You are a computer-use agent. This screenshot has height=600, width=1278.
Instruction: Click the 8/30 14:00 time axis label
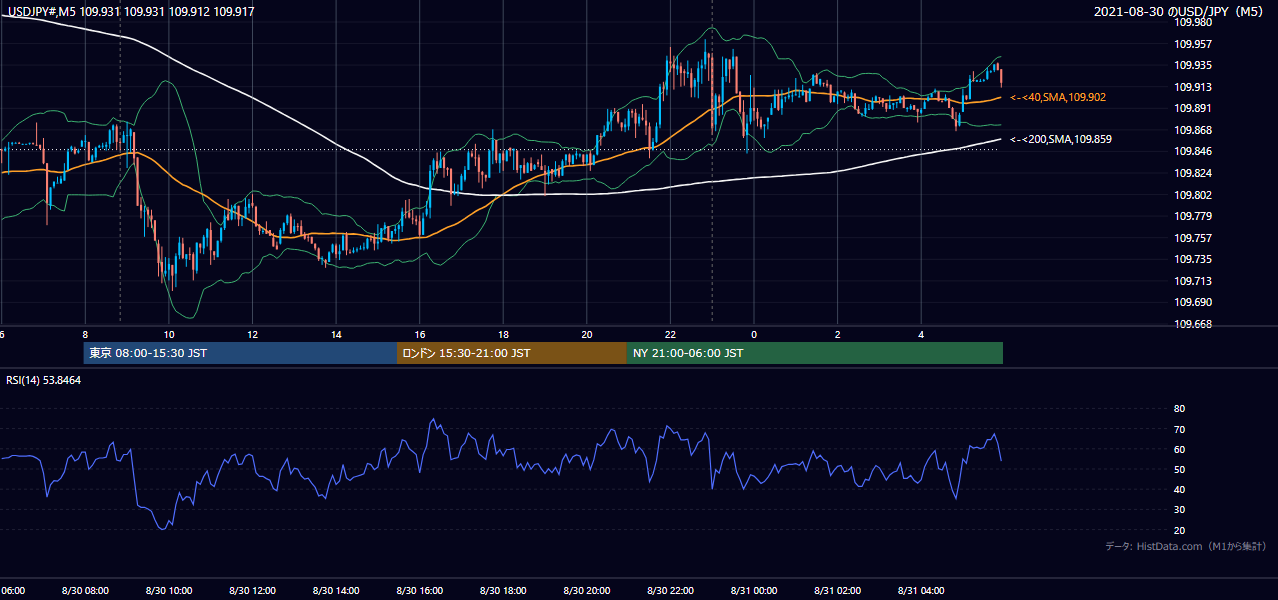click(x=336, y=591)
